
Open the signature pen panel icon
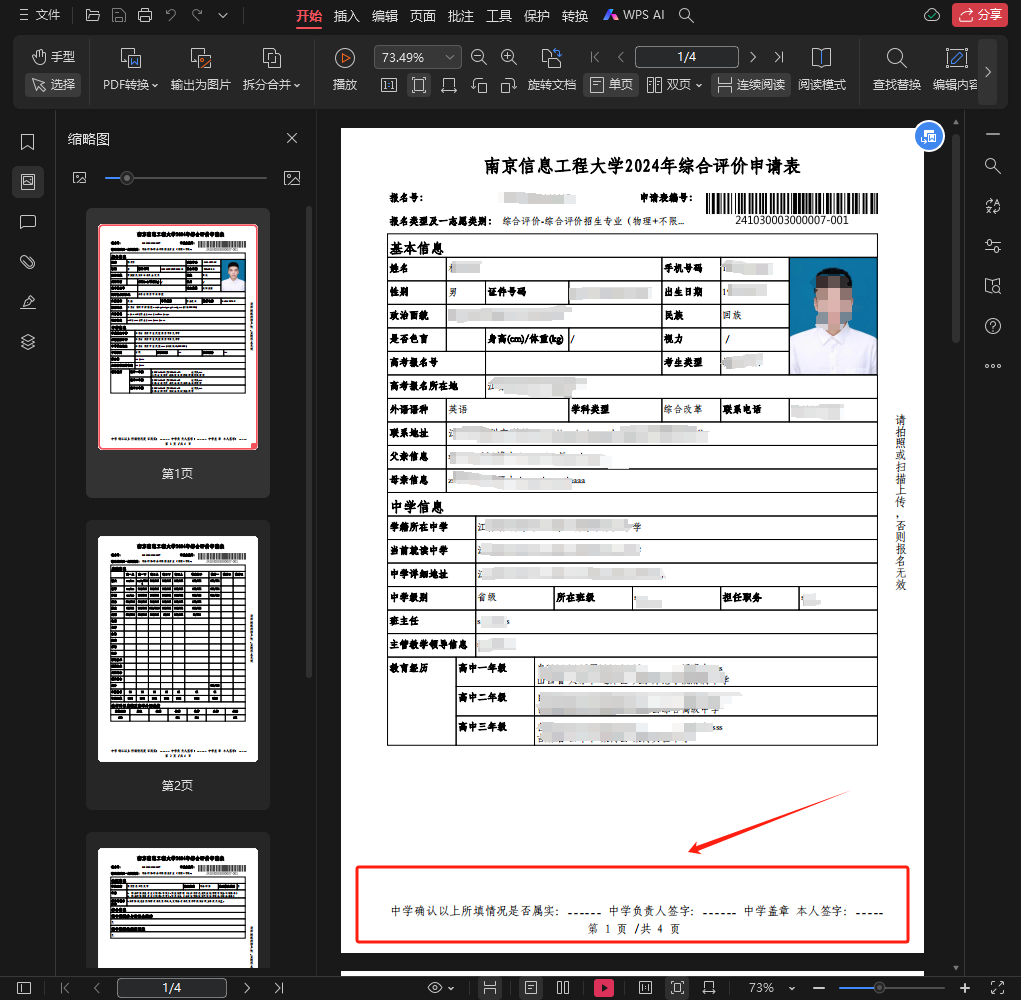tap(27, 302)
